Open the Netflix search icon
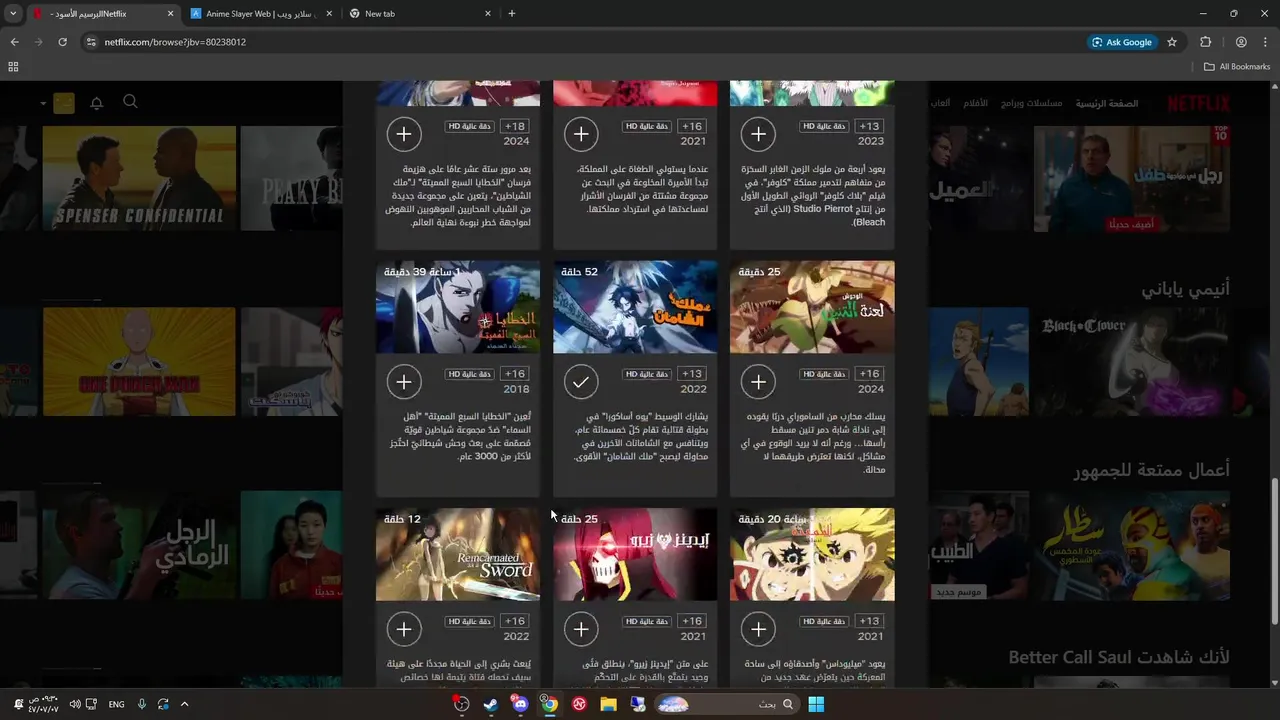This screenshot has height=720, width=1280. click(130, 102)
